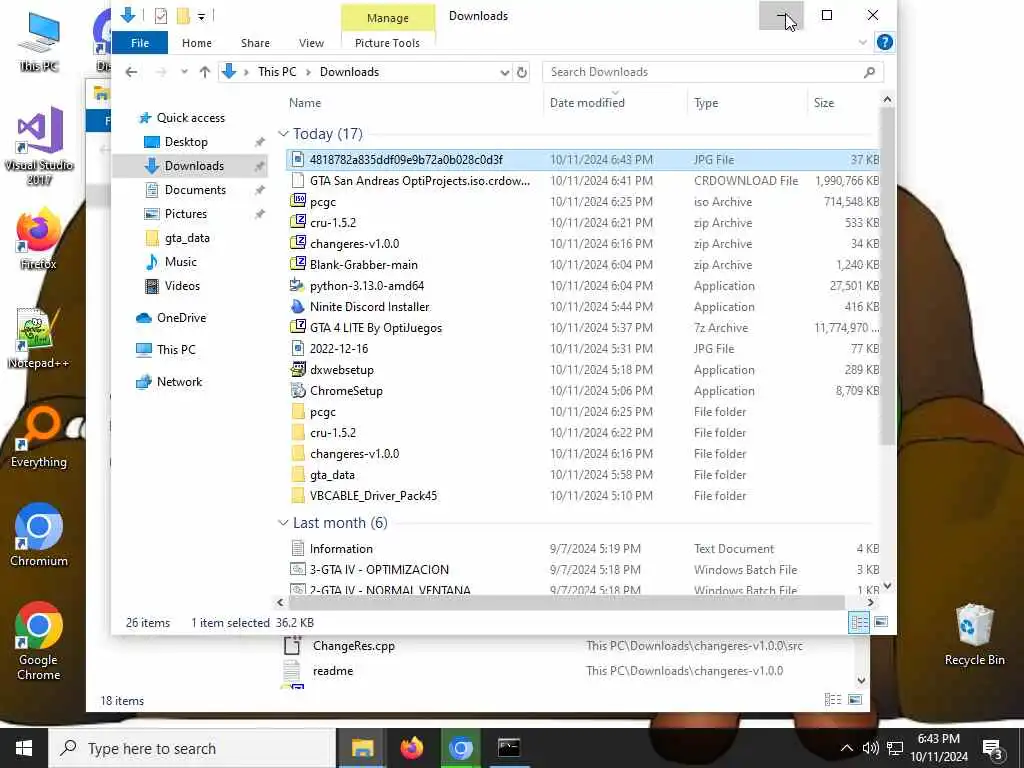Select This PC in the navigation pane
Viewport: 1024px width, 768px height.
coord(176,350)
